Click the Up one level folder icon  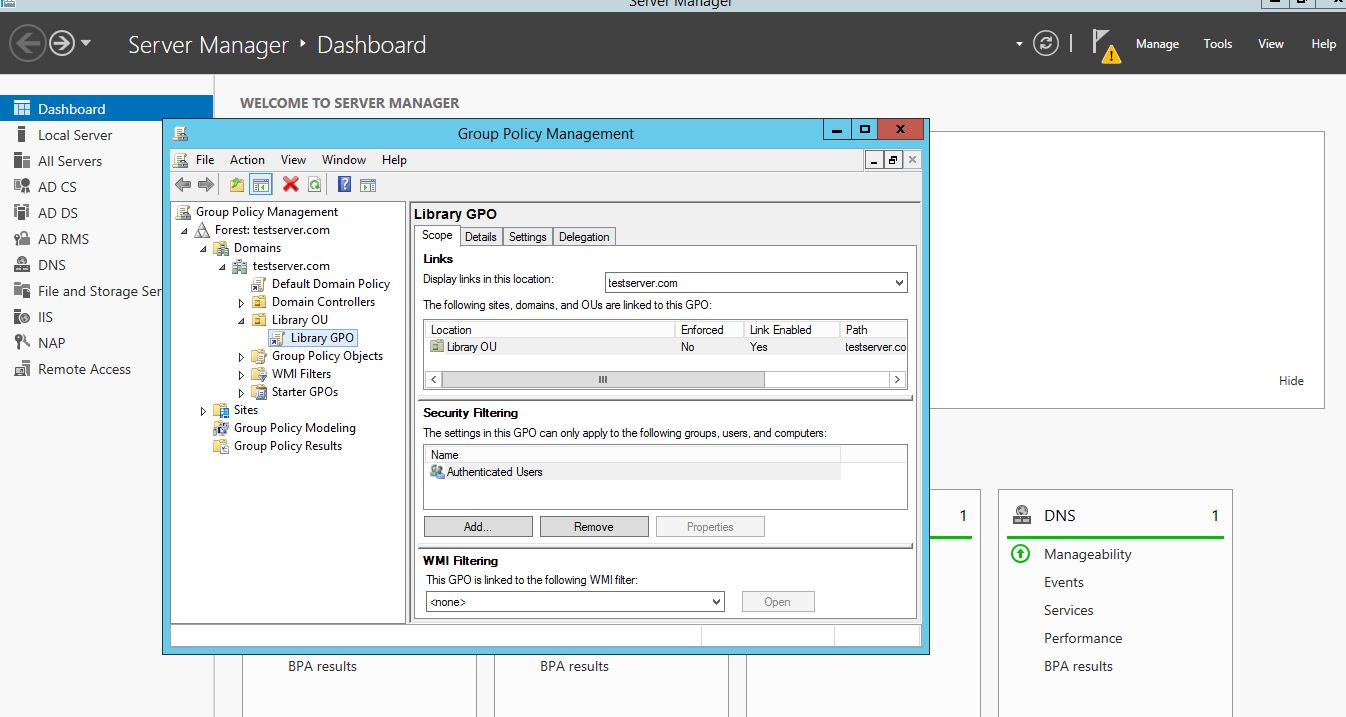237,184
